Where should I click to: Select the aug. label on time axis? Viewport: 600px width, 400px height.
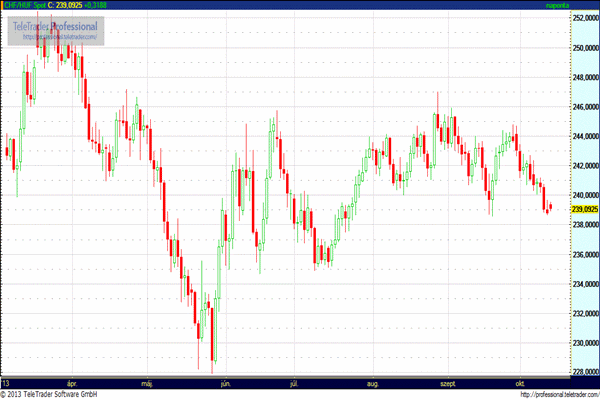point(373,383)
